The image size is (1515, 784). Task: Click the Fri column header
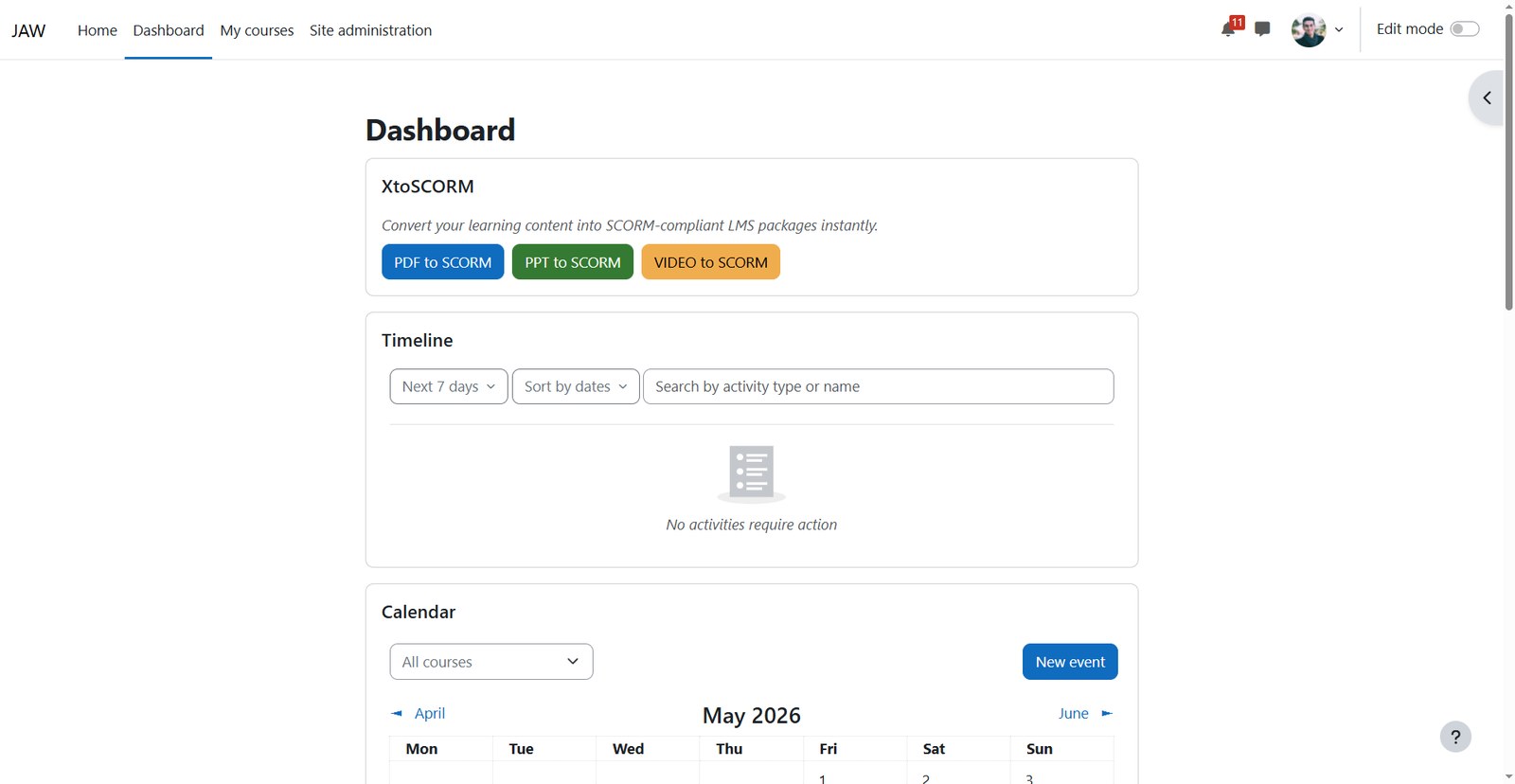tap(828, 749)
